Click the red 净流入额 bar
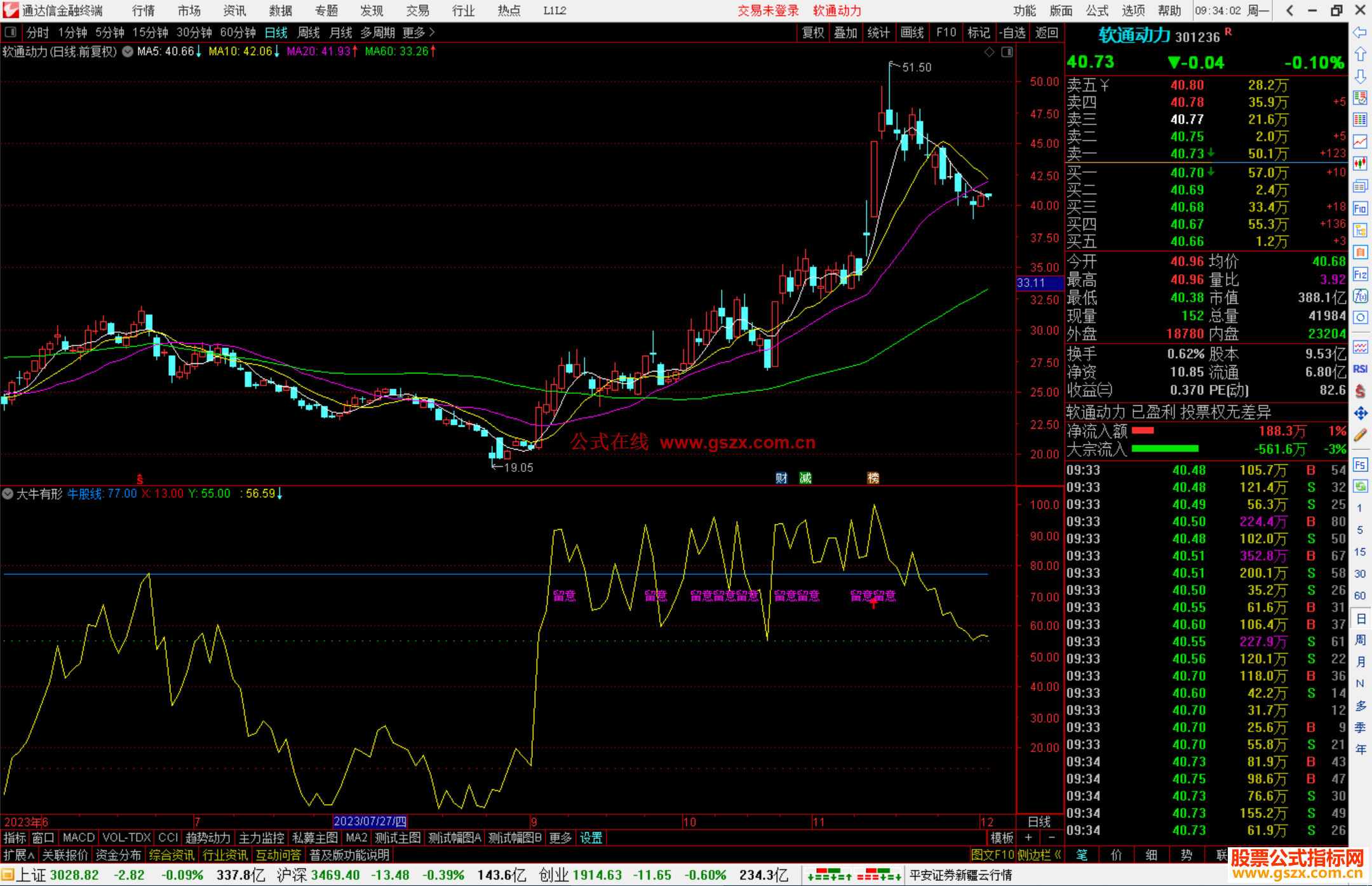This screenshot has height=886, width=1372. coord(1143,431)
